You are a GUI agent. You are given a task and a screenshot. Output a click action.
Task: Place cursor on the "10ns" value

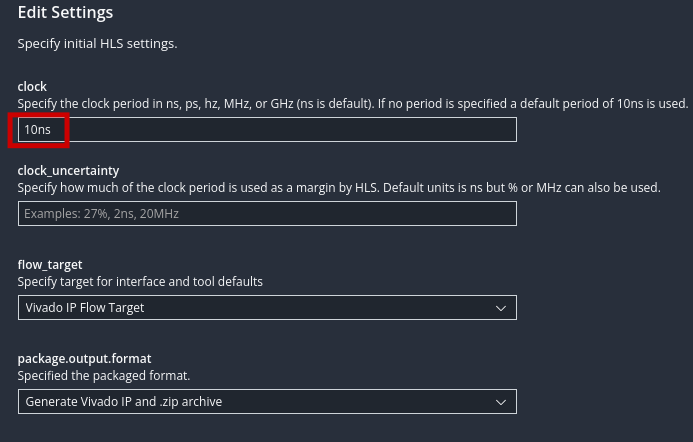[38, 130]
